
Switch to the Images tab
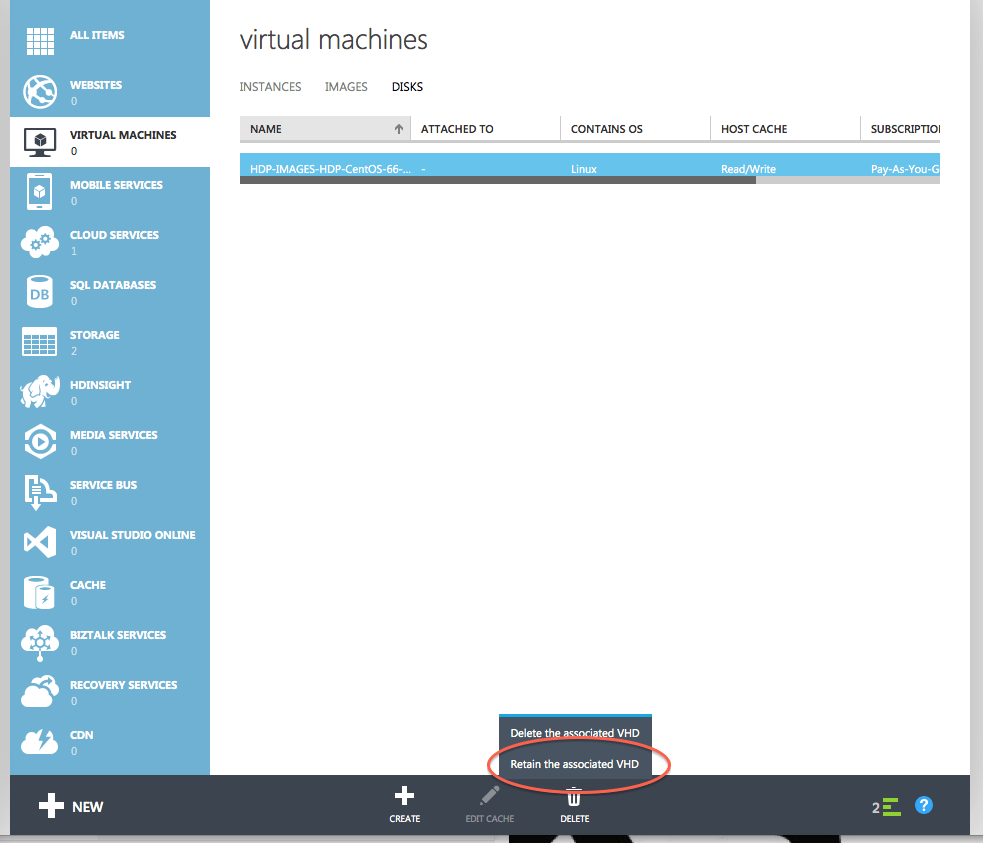click(346, 87)
